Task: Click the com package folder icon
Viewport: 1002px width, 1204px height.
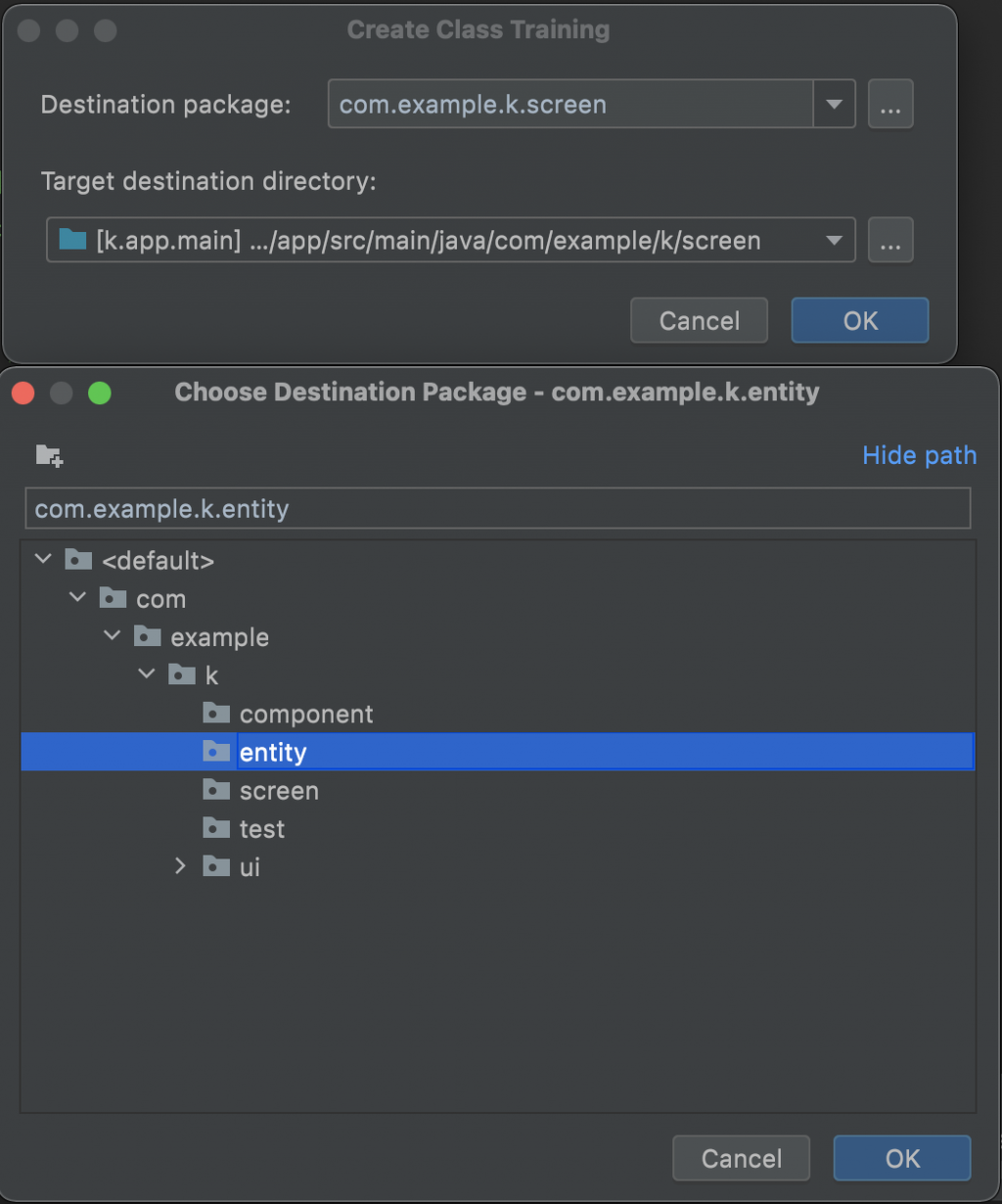Action: coord(114,598)
